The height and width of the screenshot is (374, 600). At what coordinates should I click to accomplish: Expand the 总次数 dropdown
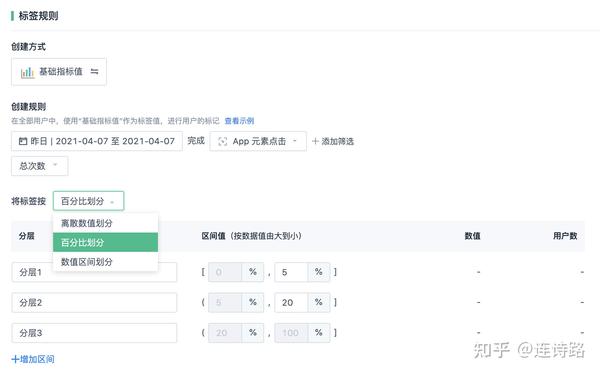coord(40,166)
